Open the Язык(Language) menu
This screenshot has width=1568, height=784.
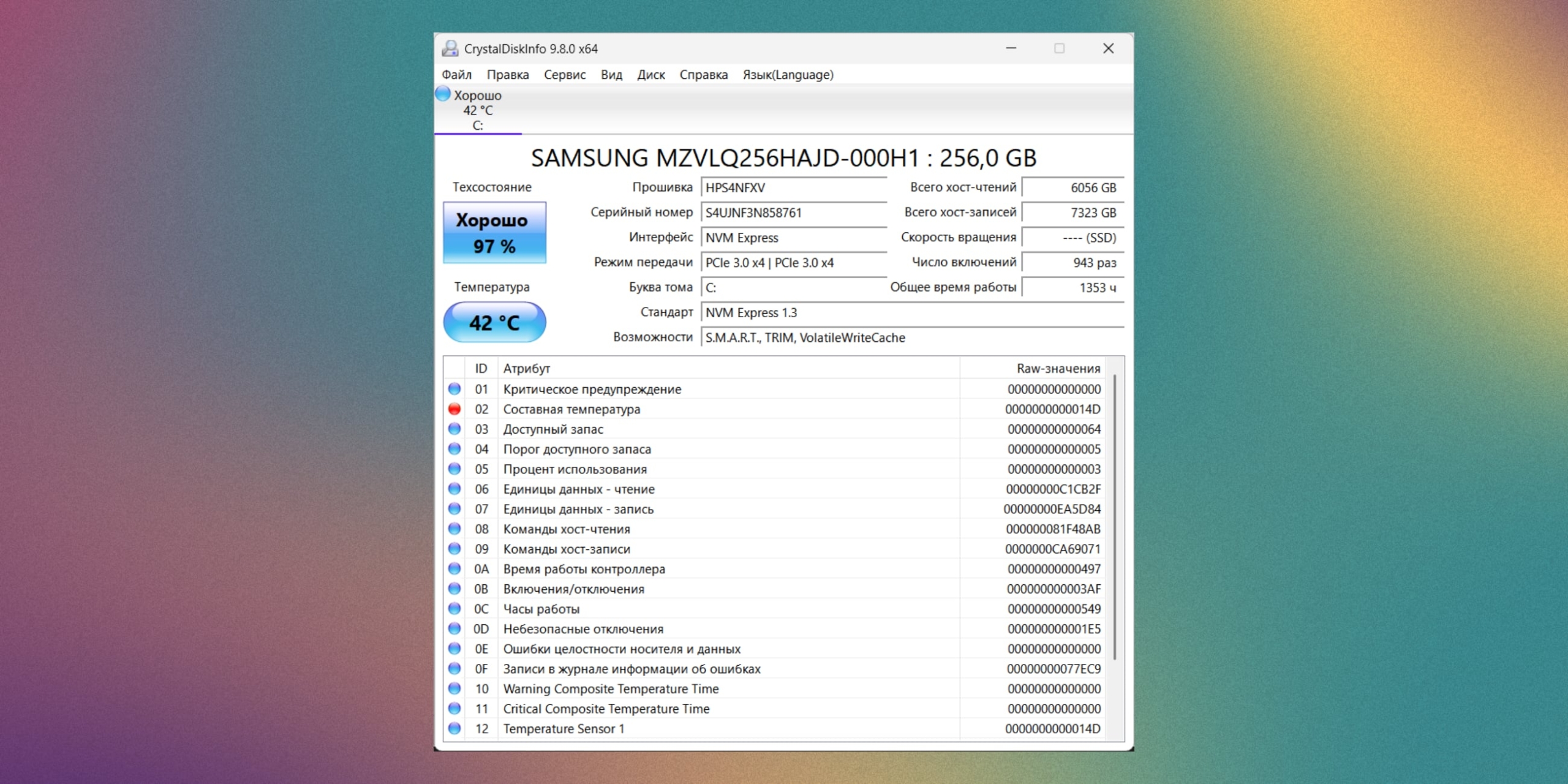pos(788,75)
